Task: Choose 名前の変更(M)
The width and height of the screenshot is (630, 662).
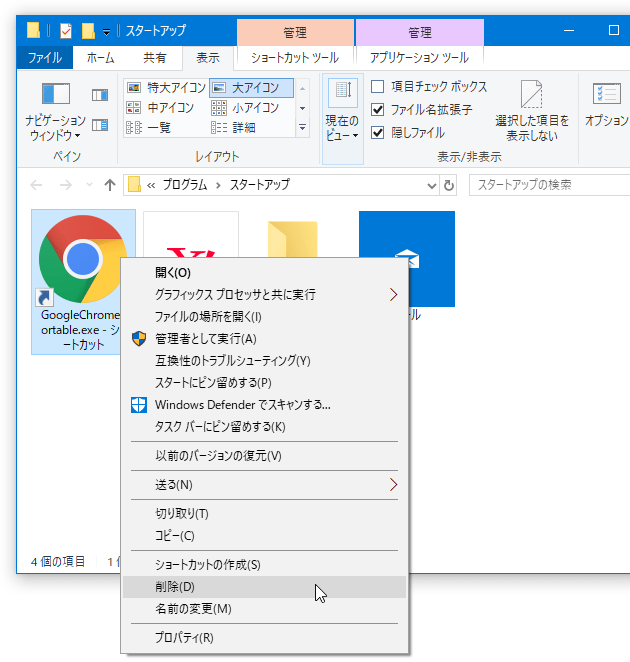Action: pyautogui.click(x=265, y=609)
